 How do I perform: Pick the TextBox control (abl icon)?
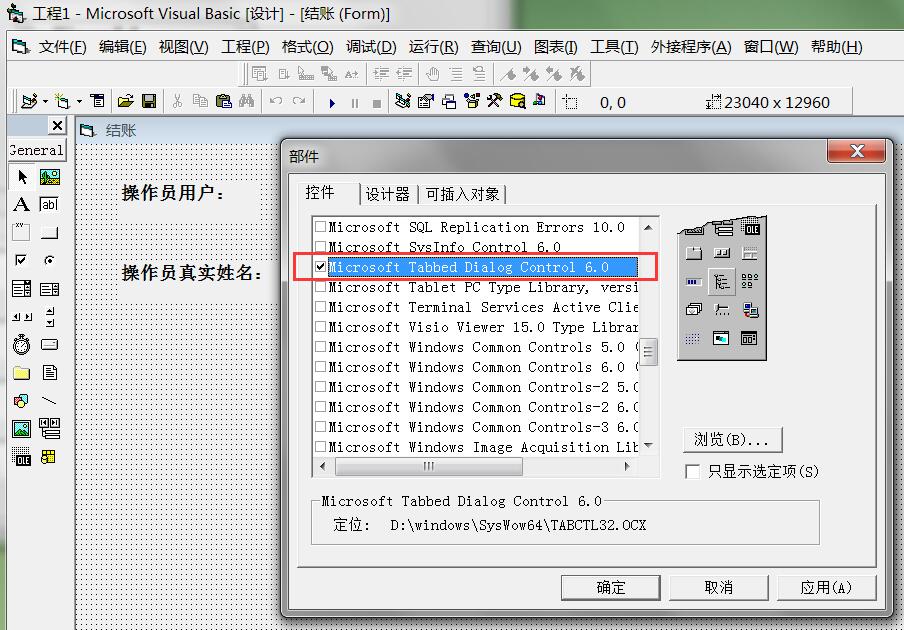[x=49, y=204]
